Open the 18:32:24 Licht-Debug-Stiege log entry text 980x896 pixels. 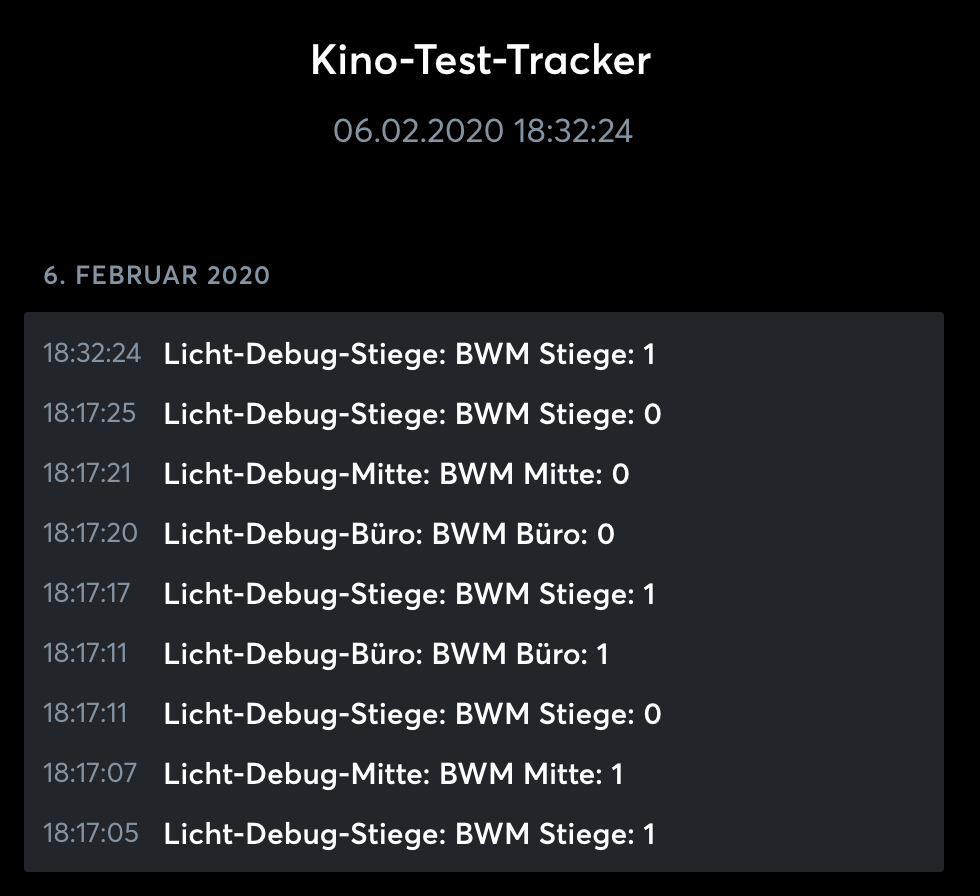point(409,354)
